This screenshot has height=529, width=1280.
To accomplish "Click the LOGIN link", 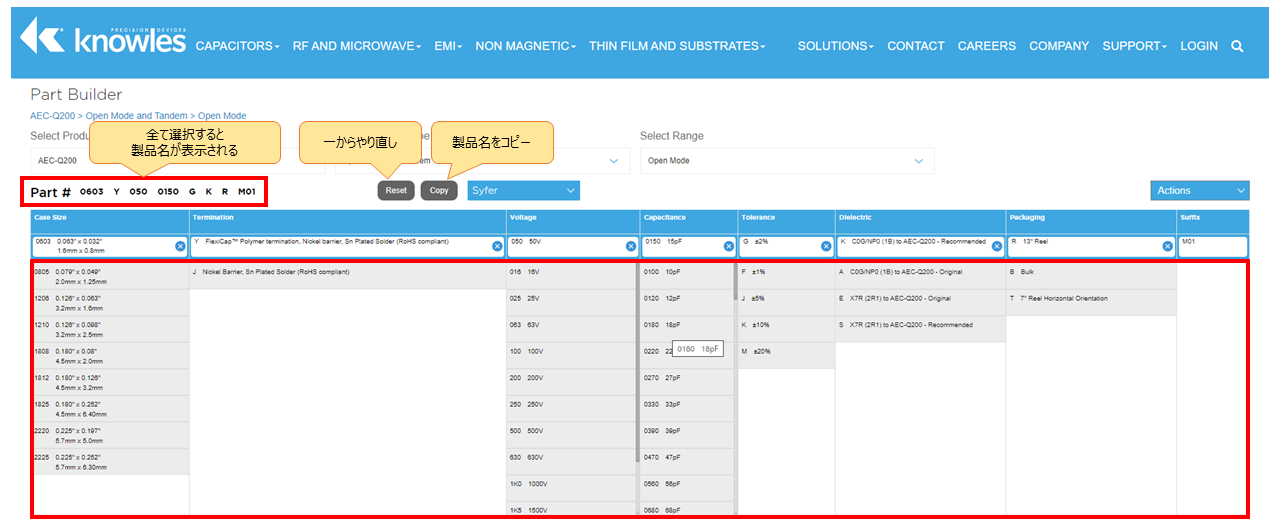I will (1199, 46).
